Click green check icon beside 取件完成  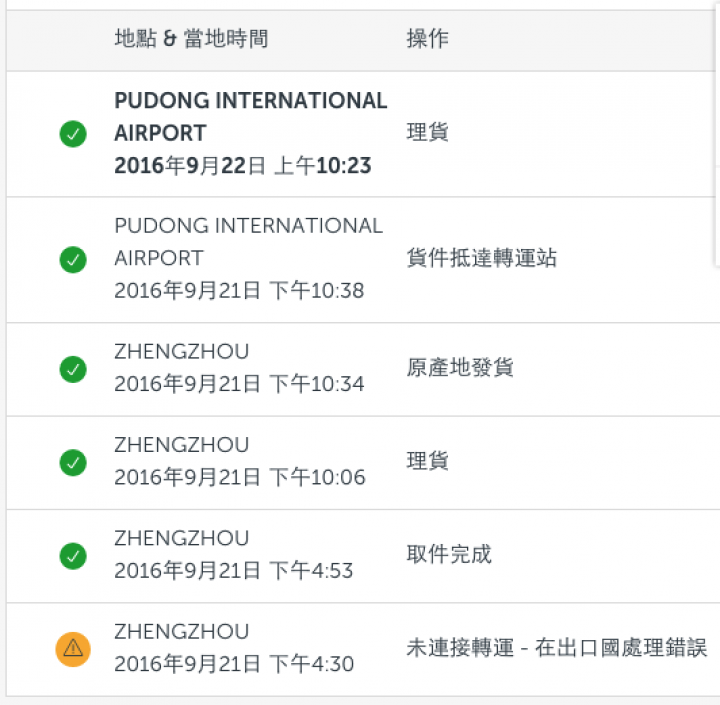click(73, 556)
